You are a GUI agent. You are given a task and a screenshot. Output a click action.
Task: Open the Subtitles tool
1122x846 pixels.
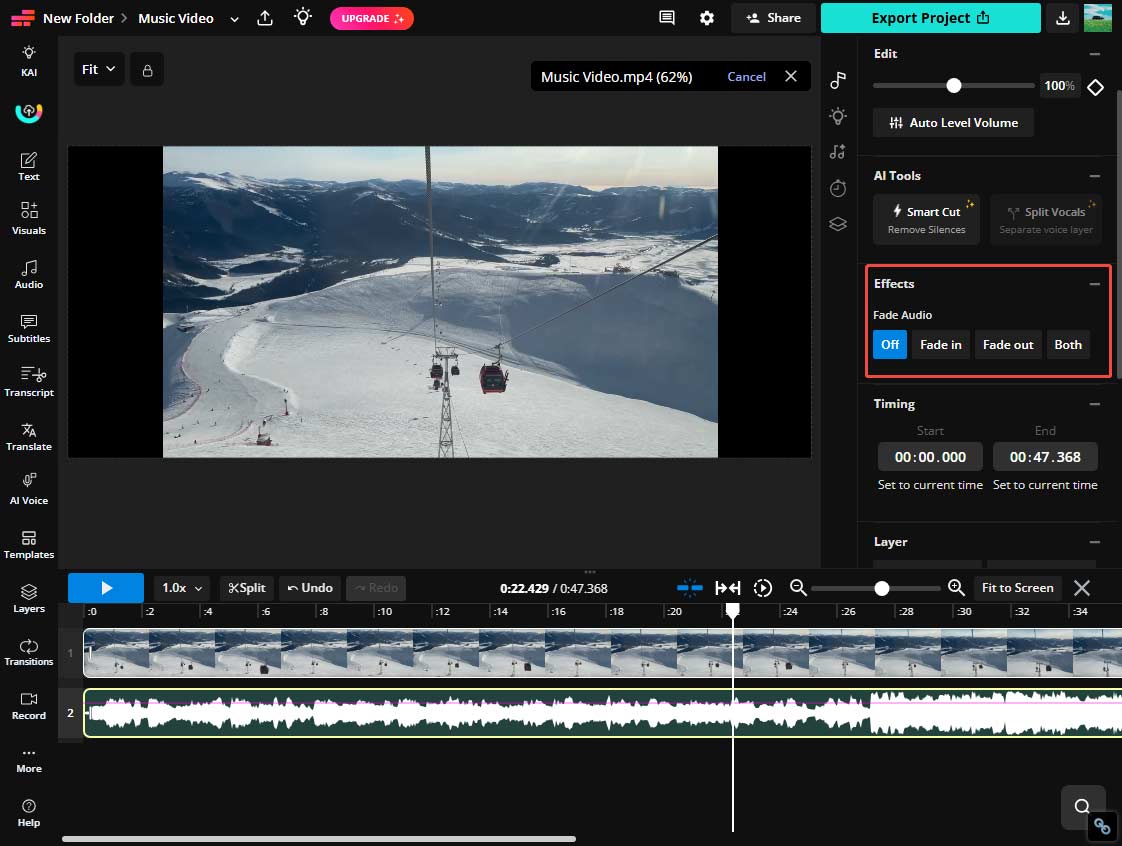pos(29,329)
